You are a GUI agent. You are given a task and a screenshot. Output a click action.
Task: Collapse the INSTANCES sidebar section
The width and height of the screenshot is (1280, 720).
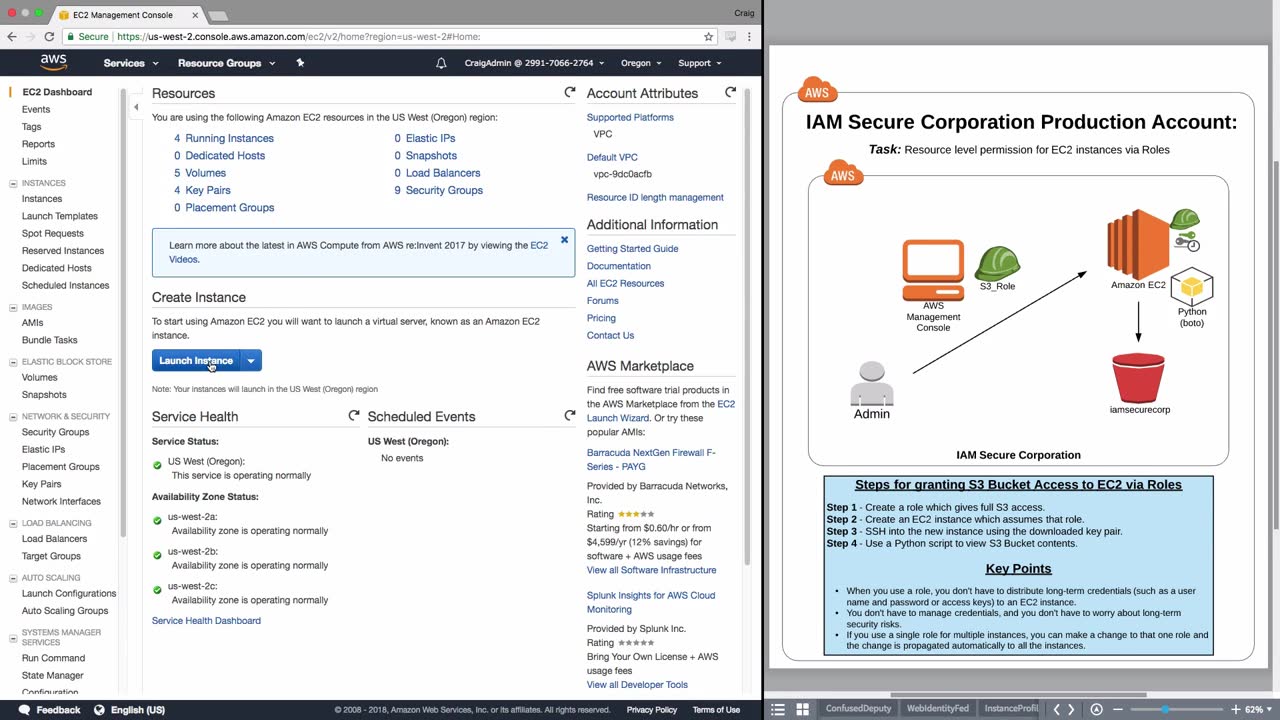(13, 183)
